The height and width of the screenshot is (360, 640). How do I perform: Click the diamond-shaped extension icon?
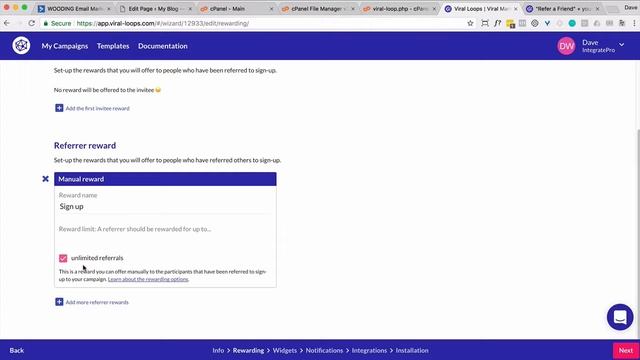[x=535, y=23]
